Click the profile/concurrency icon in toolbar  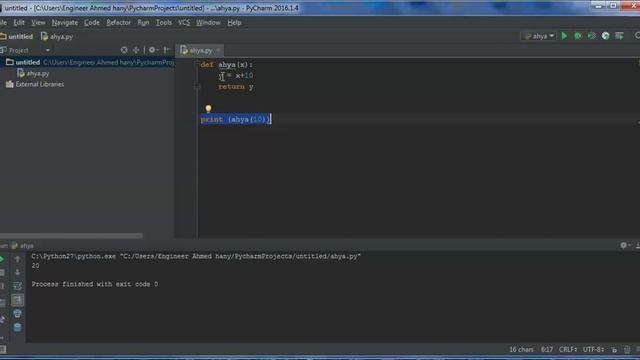605,36
